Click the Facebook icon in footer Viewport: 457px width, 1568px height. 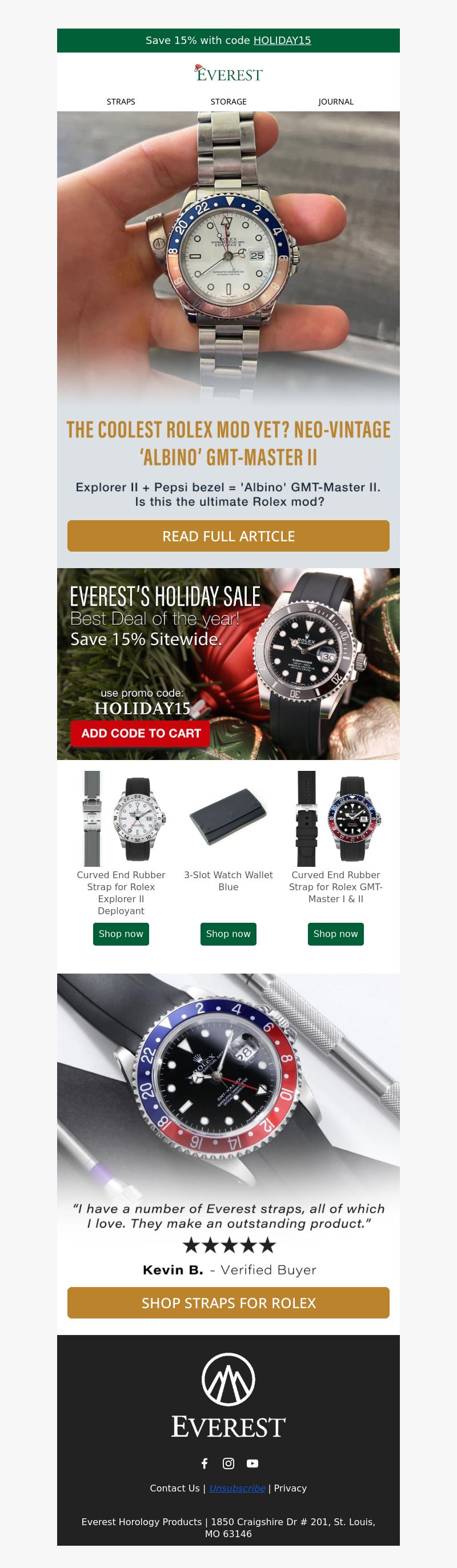point(205,1464)
